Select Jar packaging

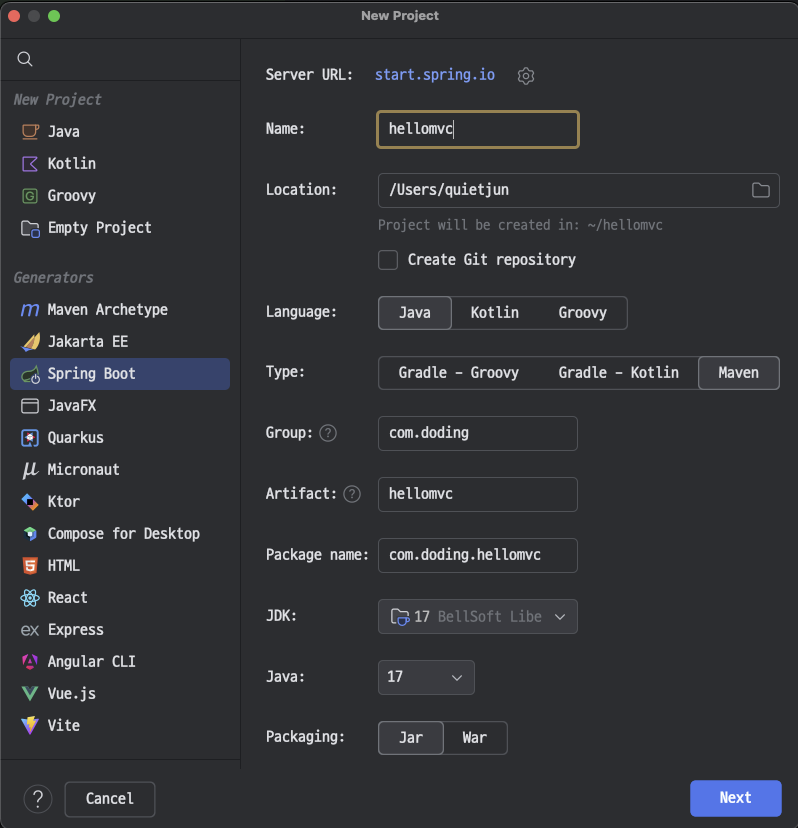[411, 738]
